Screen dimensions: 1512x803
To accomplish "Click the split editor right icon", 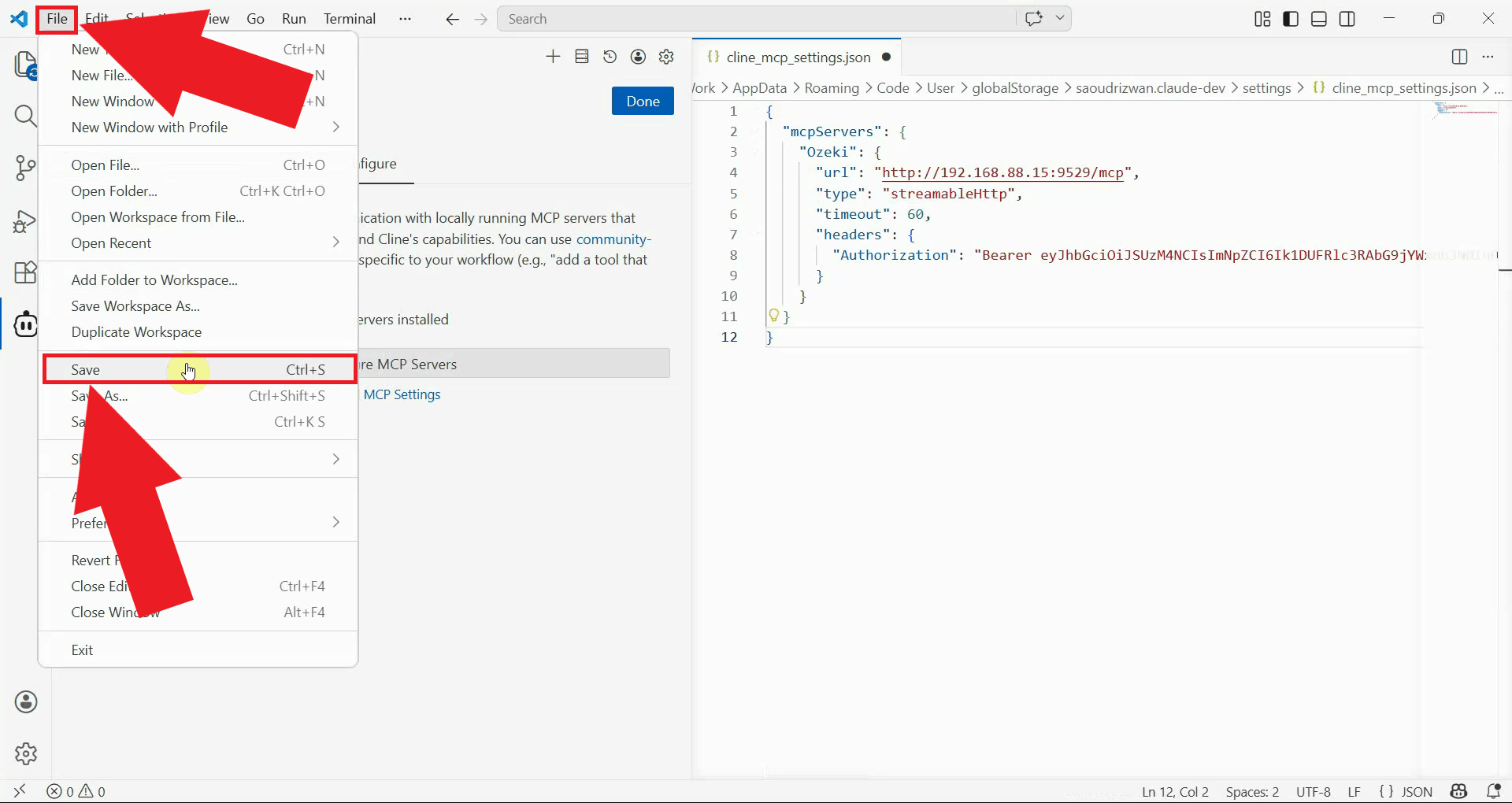I will pyautogui.click(x=1459, y=57).
